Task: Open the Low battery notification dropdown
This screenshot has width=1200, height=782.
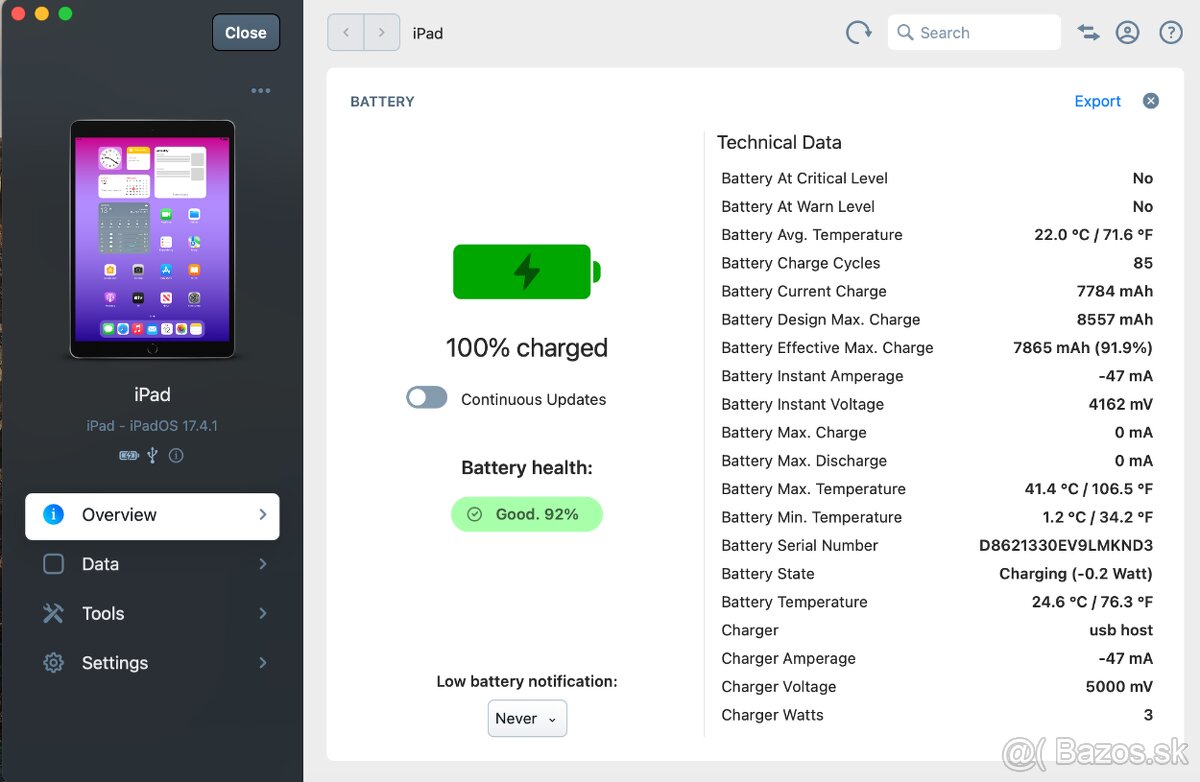Action: tap(527, 718)
